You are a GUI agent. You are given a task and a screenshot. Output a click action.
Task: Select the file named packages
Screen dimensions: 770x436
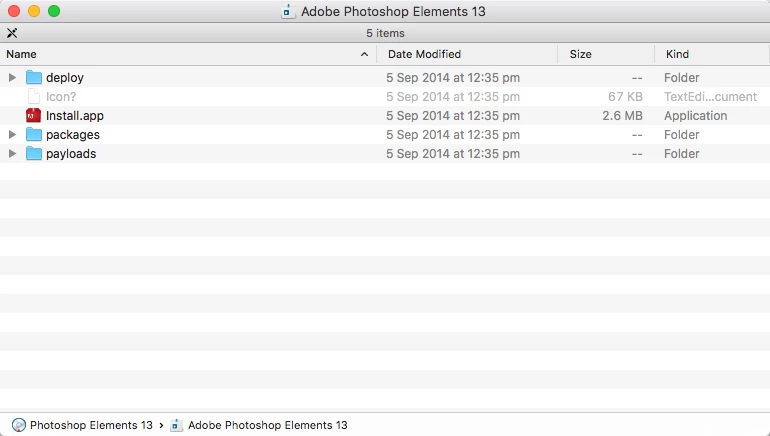(73, 135)
